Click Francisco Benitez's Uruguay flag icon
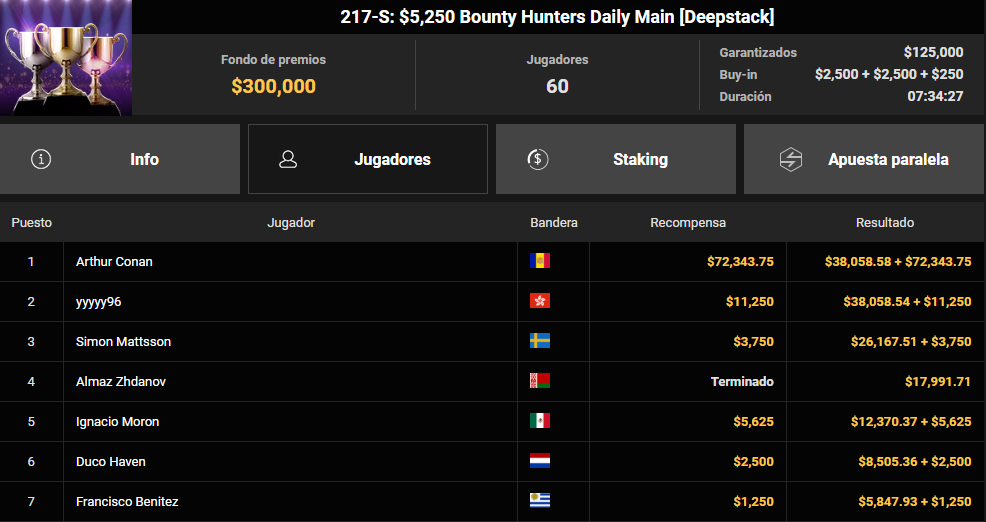986x522 pixels. coord(540,501)
